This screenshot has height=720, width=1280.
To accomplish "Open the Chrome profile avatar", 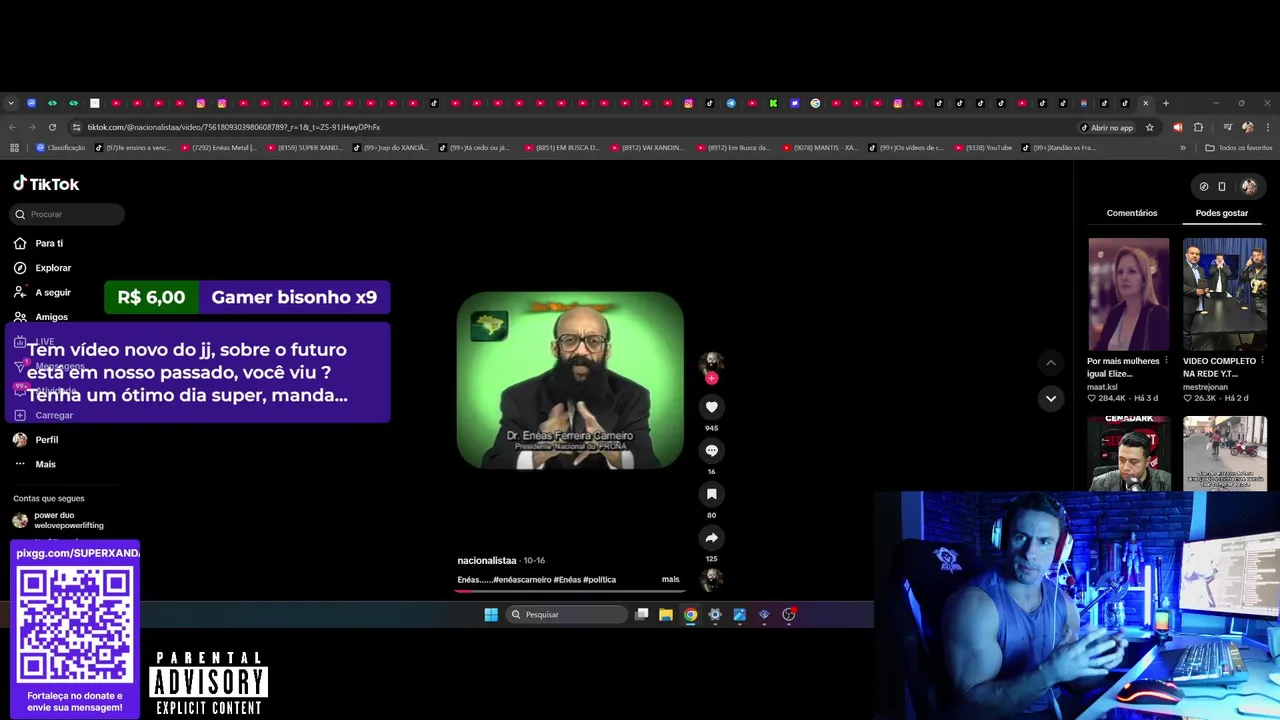I will [x=1247, y=127].
